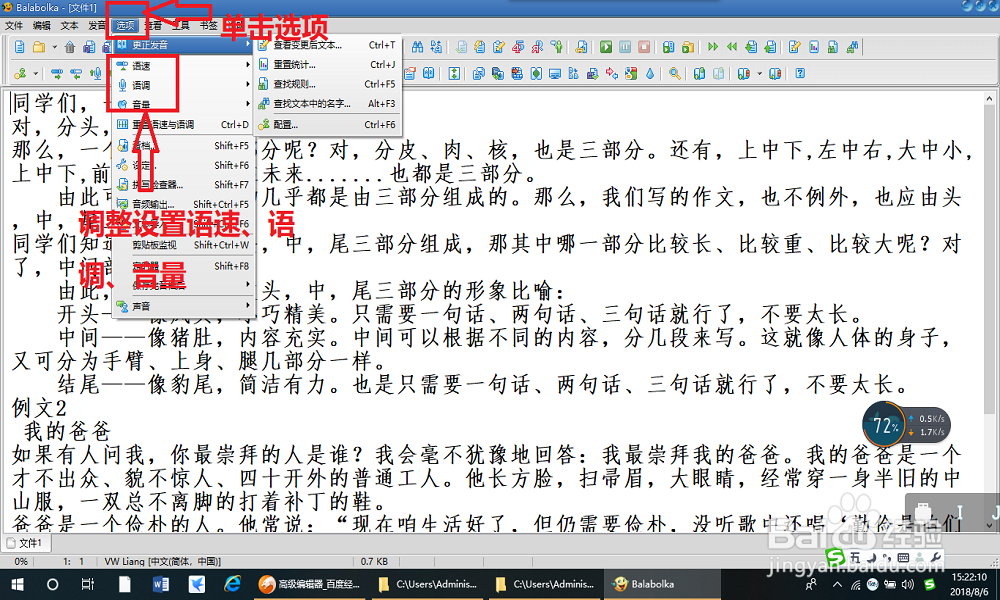Viewport: 1000px width, 600px height.
Task: Click the taskbar clock showing 15:22:10
Action: [969, 584]
